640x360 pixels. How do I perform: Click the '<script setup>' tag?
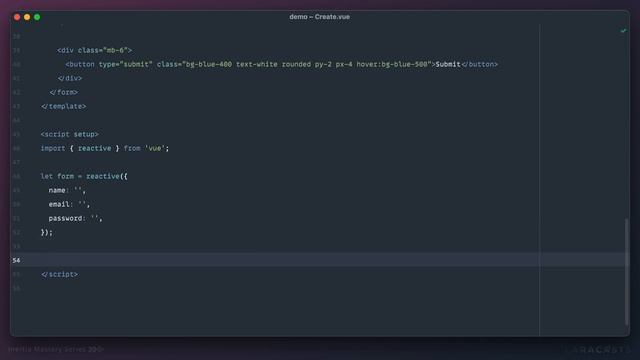click(69, 134)
